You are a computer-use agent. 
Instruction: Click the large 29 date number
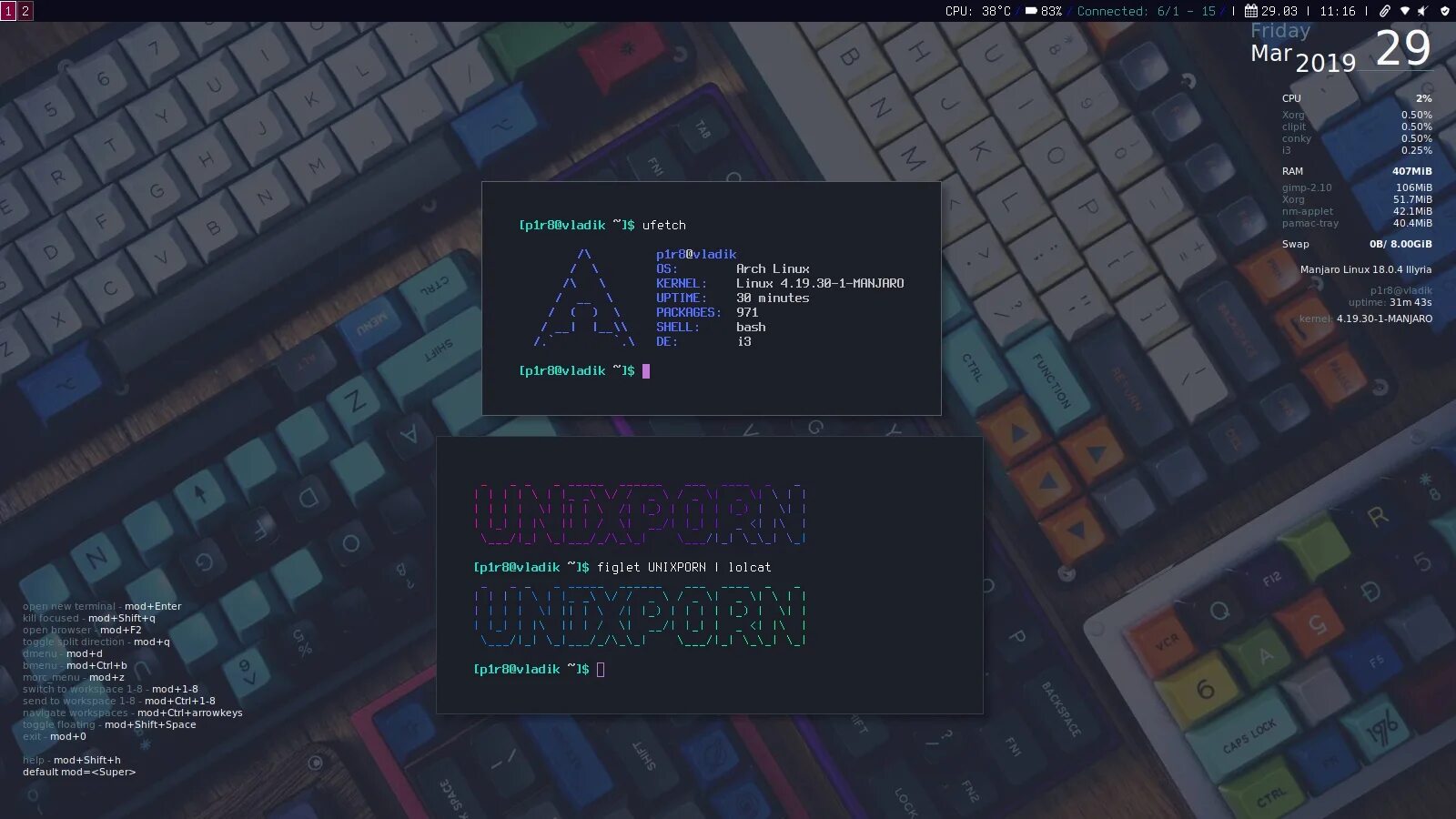click(1402, 47)
